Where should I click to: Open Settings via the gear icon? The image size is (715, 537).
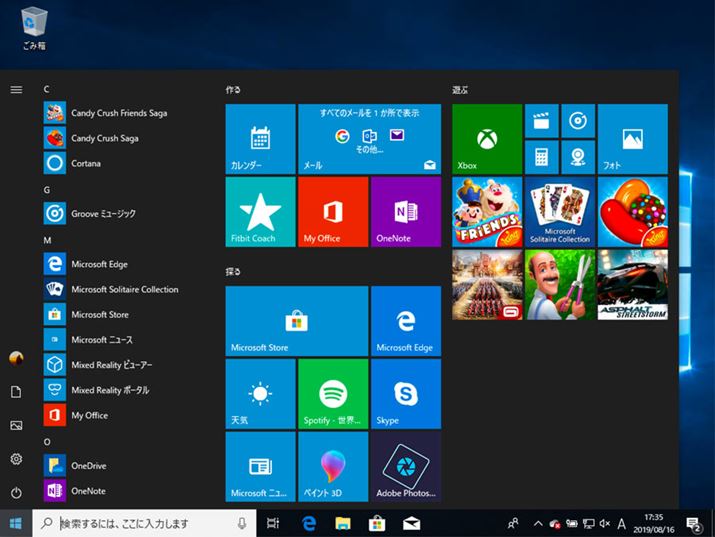tap(16, 459)
